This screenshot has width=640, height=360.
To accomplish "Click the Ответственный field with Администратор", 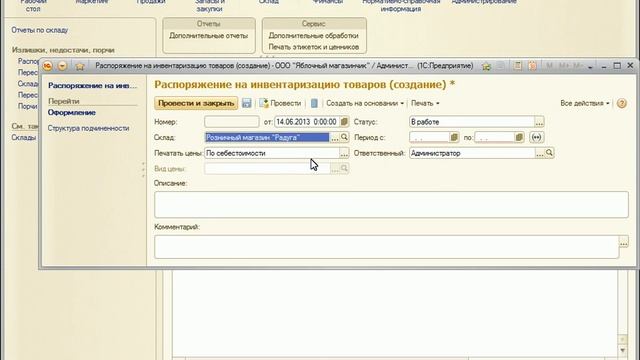I will pos(472,153).
